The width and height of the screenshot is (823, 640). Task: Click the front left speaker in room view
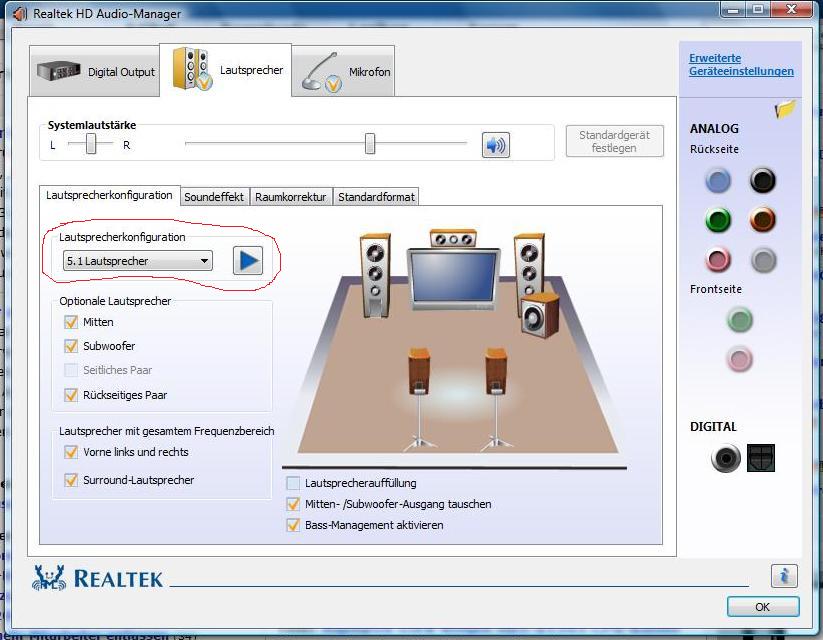tap(375, 276)
